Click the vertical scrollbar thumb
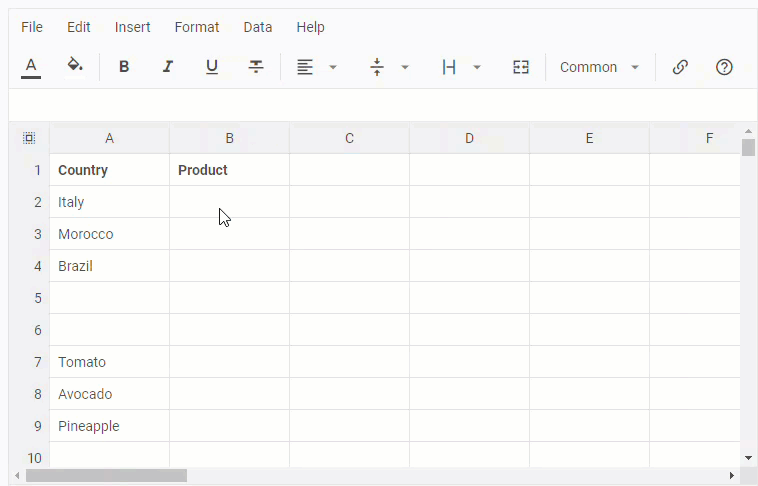This screenshot has height=486, width=758. [x=748, y=147]
